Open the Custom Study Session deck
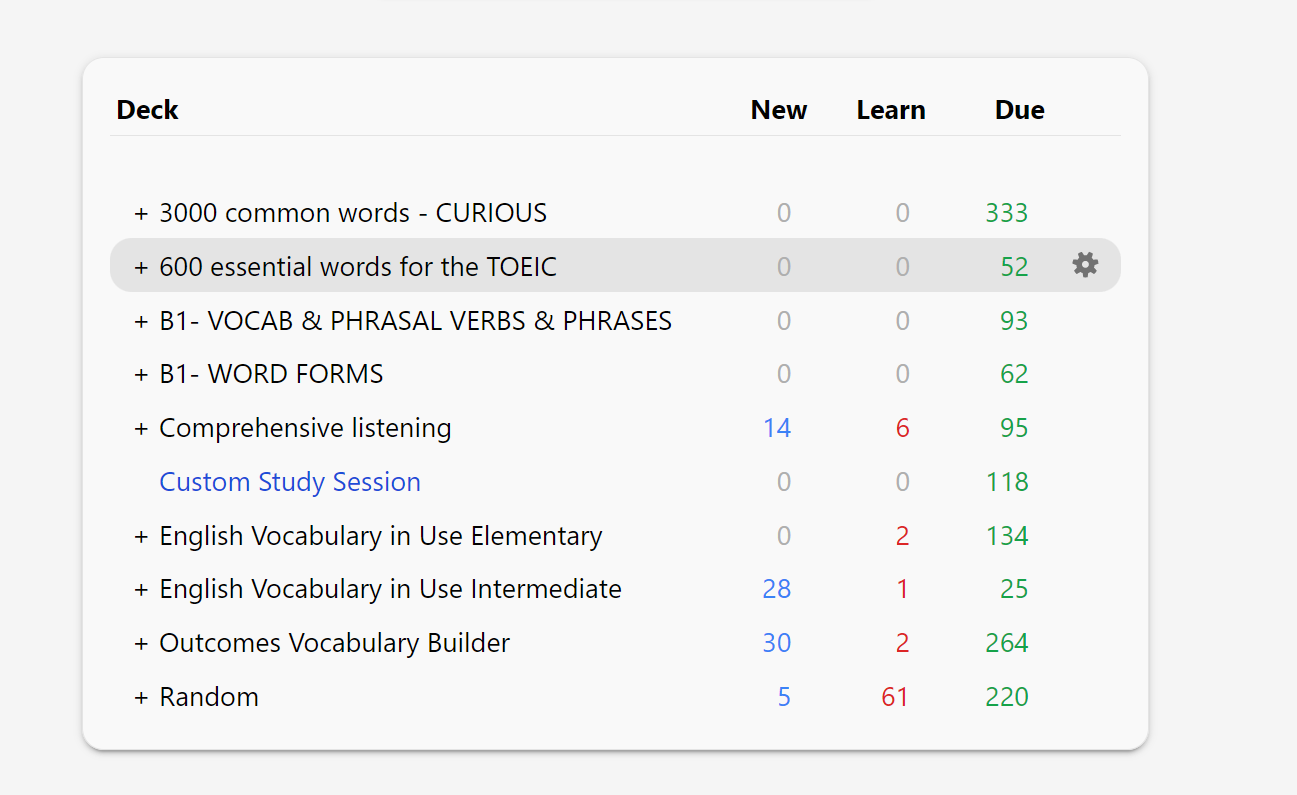Viewport: 1297px width, 795px height. (x=290, y=482)
